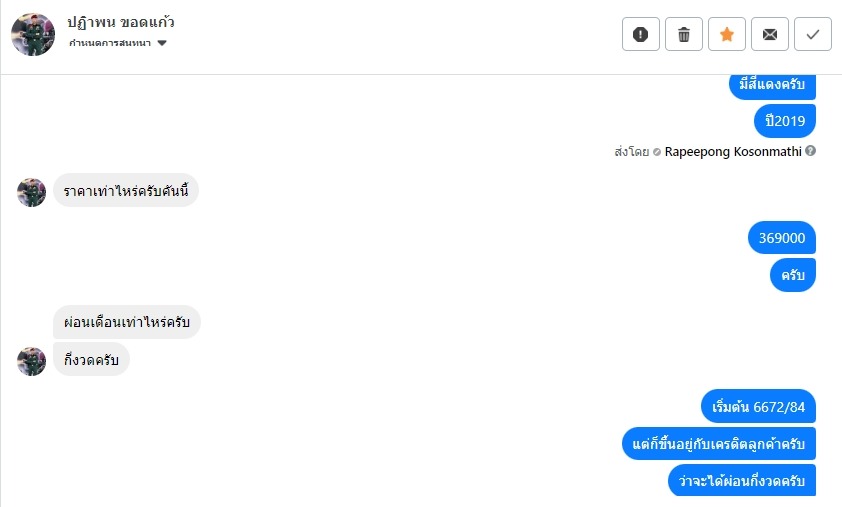The width and height of the screenshot is (842, 507).
Task: Click the orange star follow-up icon
Action: click(727, 35)
